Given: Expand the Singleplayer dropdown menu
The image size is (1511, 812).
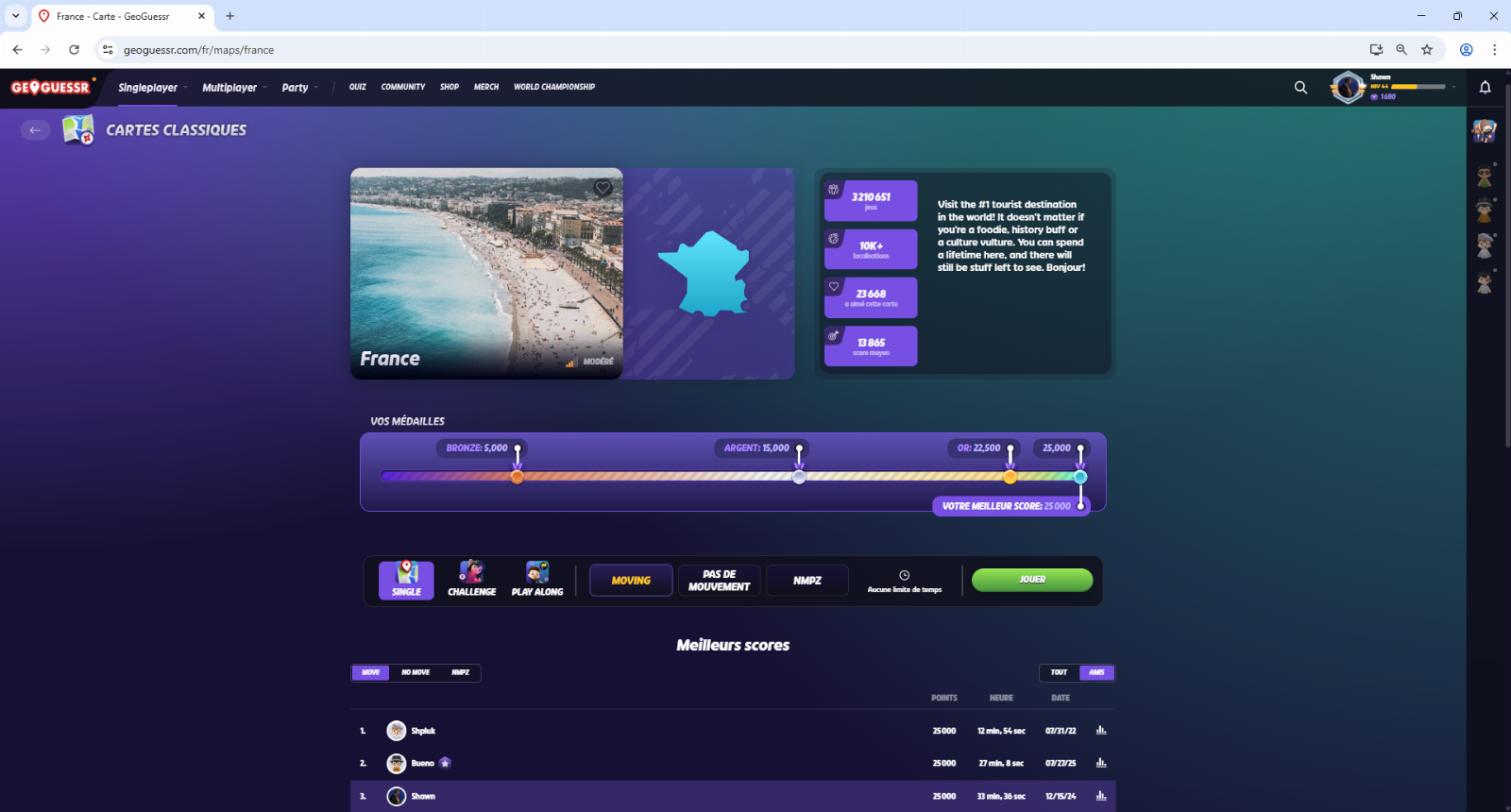Looking at the screenshot, I should (x=152, y=87).
